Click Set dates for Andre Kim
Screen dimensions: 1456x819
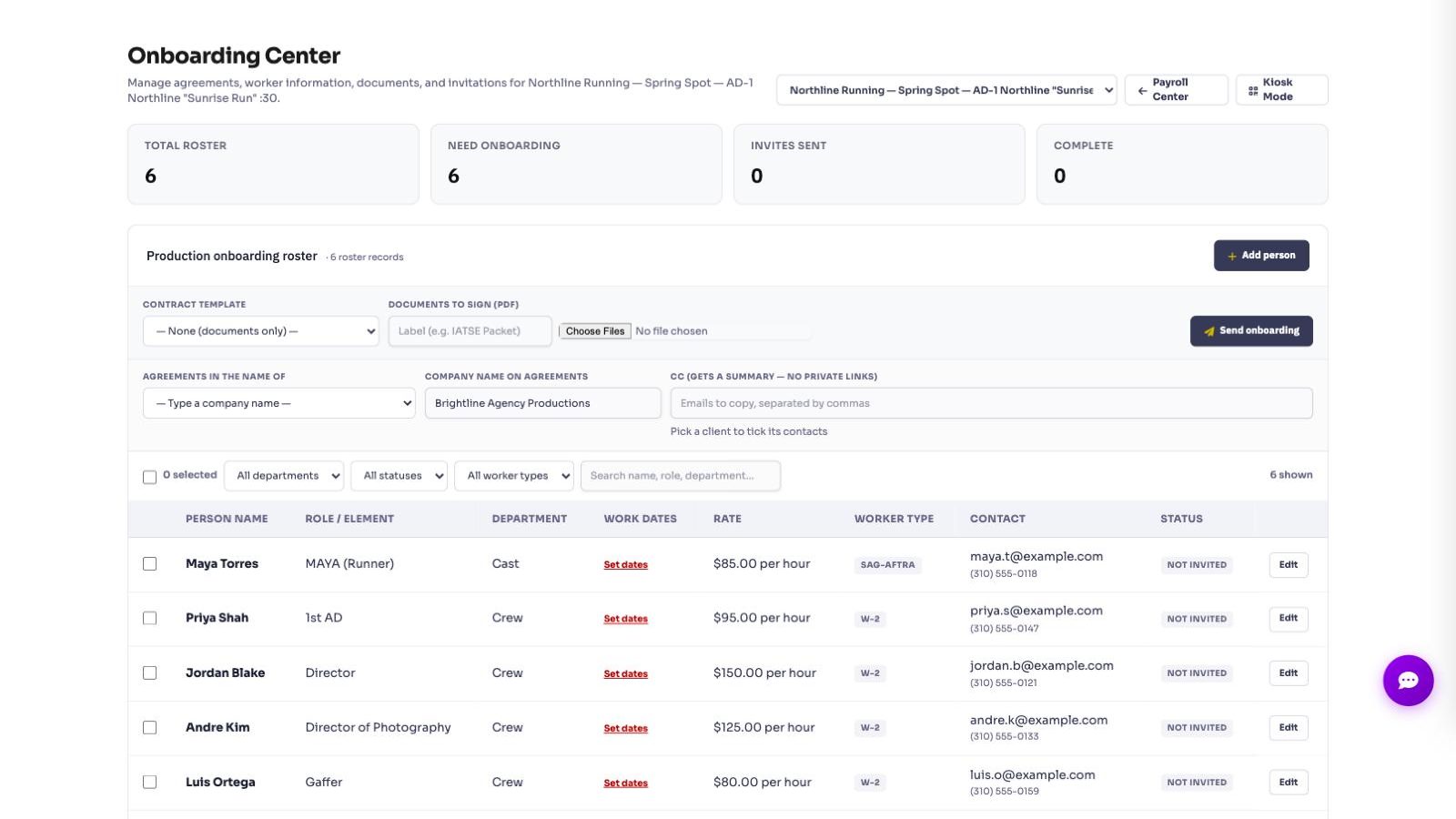(x=626, y=729)
